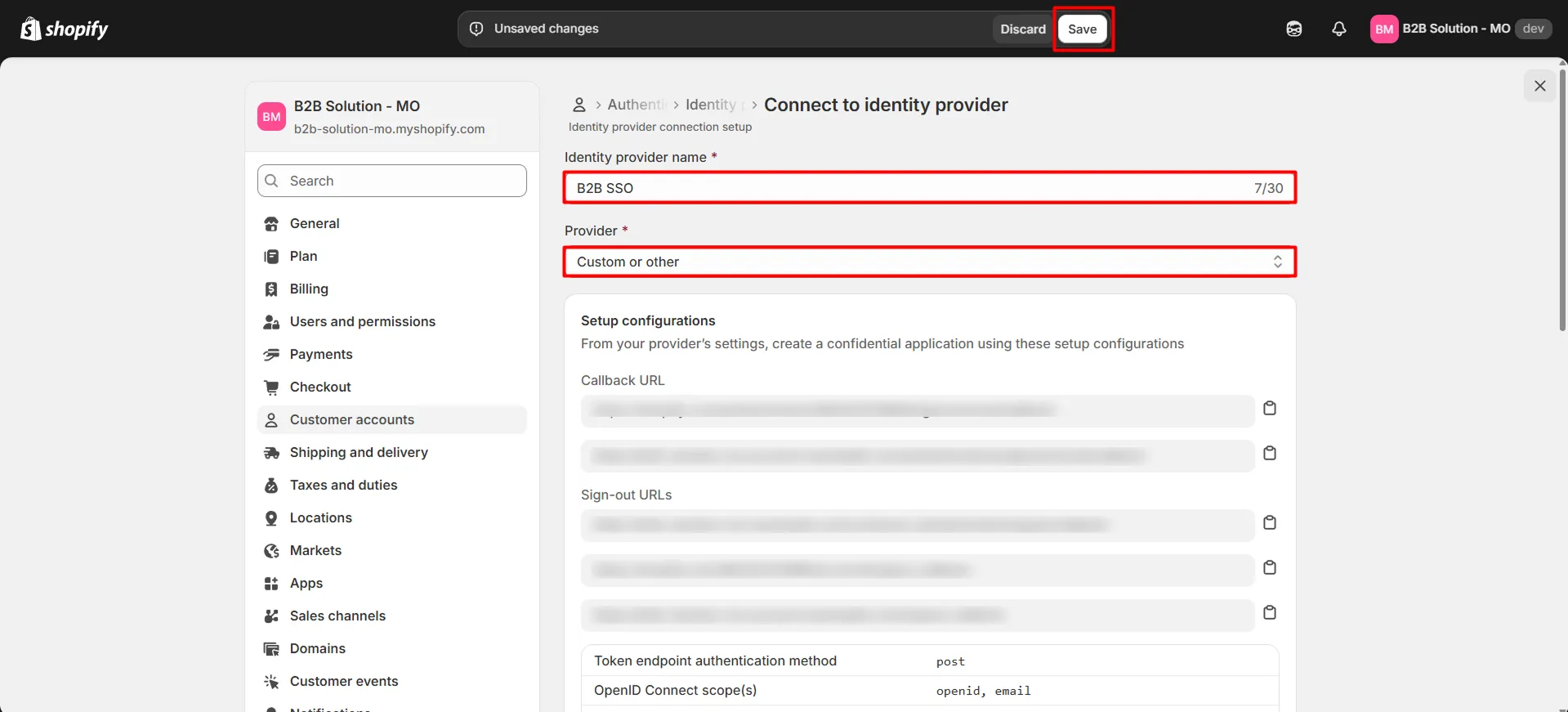
Task: Save the unsaved changes
Action: coord(1083,29)
